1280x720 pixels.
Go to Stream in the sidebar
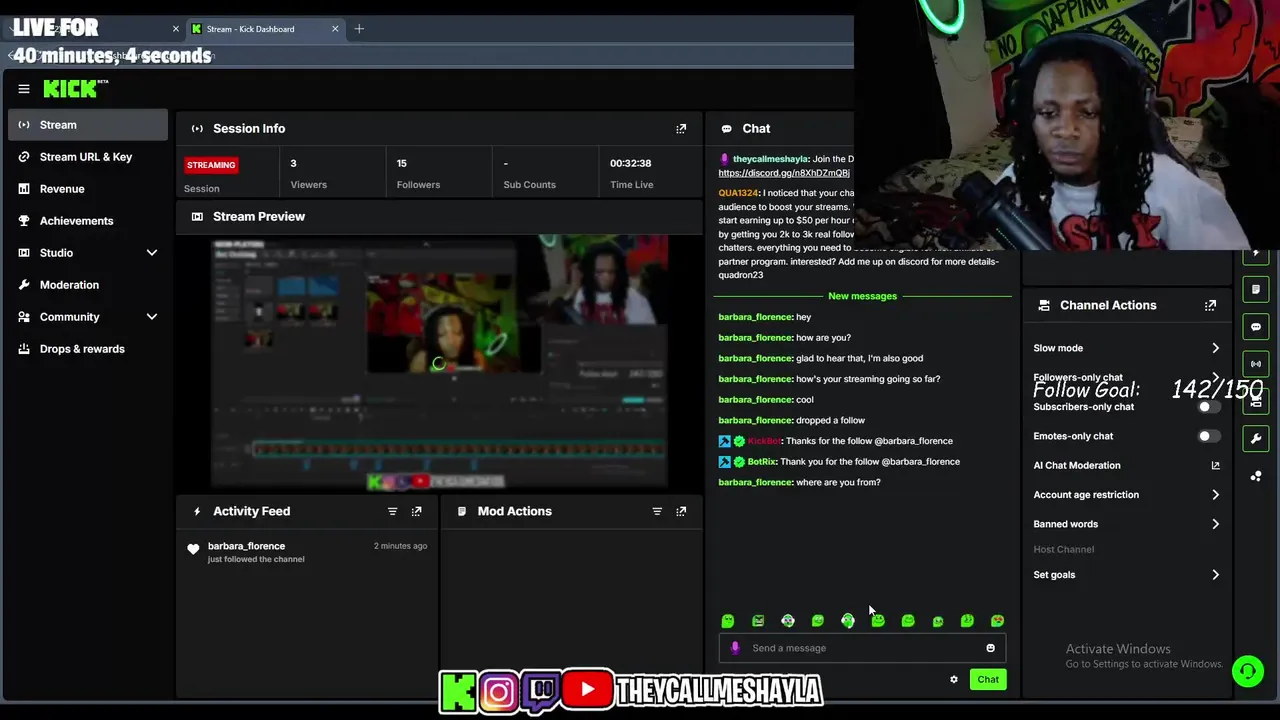[88, 125]
